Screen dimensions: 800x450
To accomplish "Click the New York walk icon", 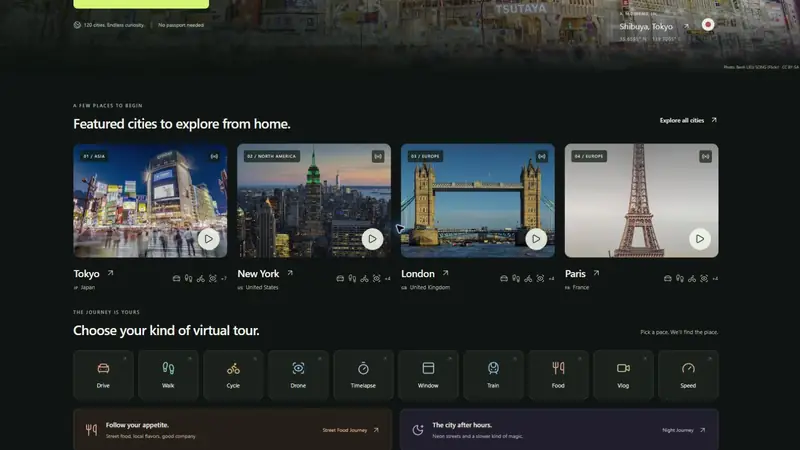I will coord(353,279).
